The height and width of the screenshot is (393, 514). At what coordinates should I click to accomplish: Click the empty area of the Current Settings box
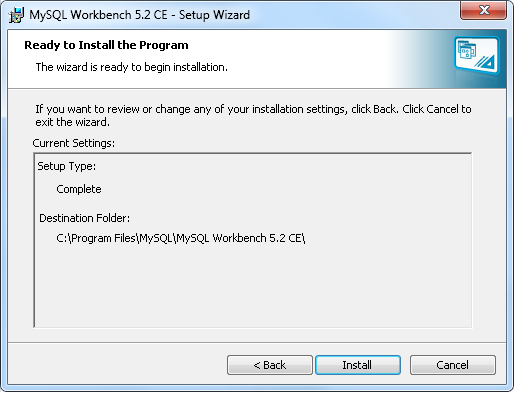(x=253, y=287)
